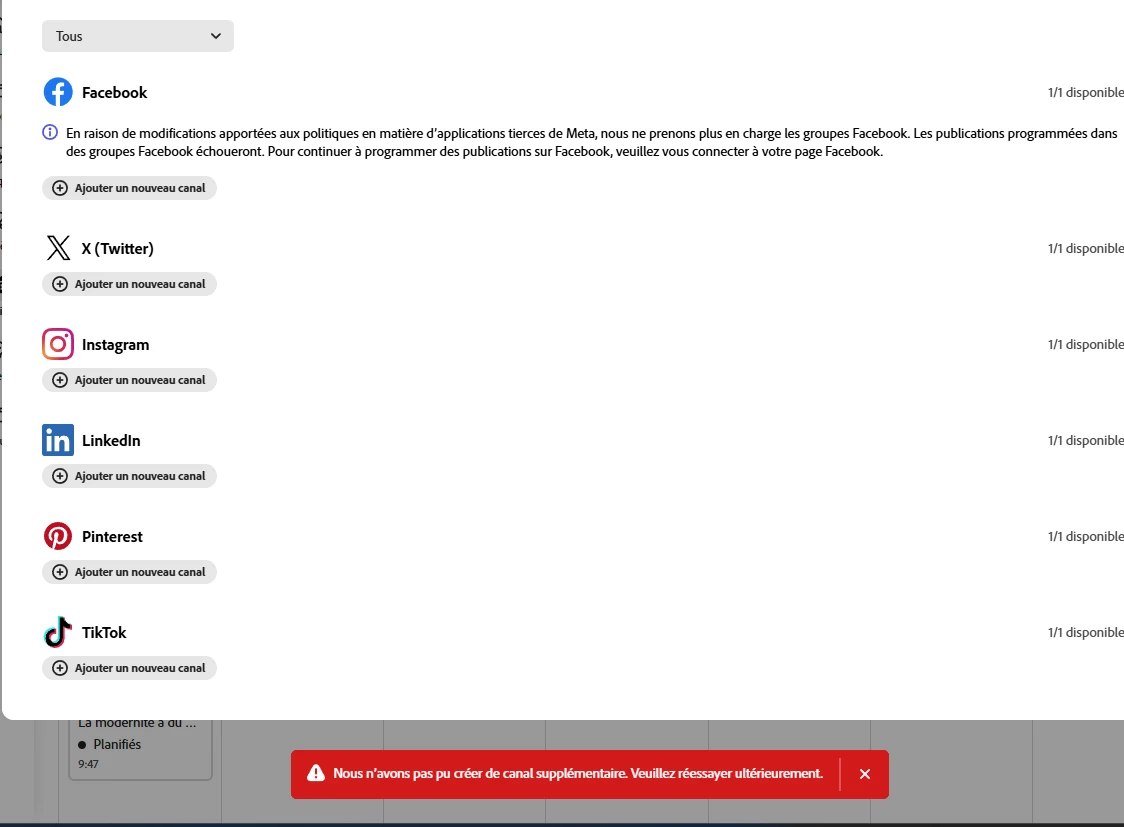Click the X (Twitter) logo icon
This screenshot has height=827, width=1124.
[x=58, y=248]
